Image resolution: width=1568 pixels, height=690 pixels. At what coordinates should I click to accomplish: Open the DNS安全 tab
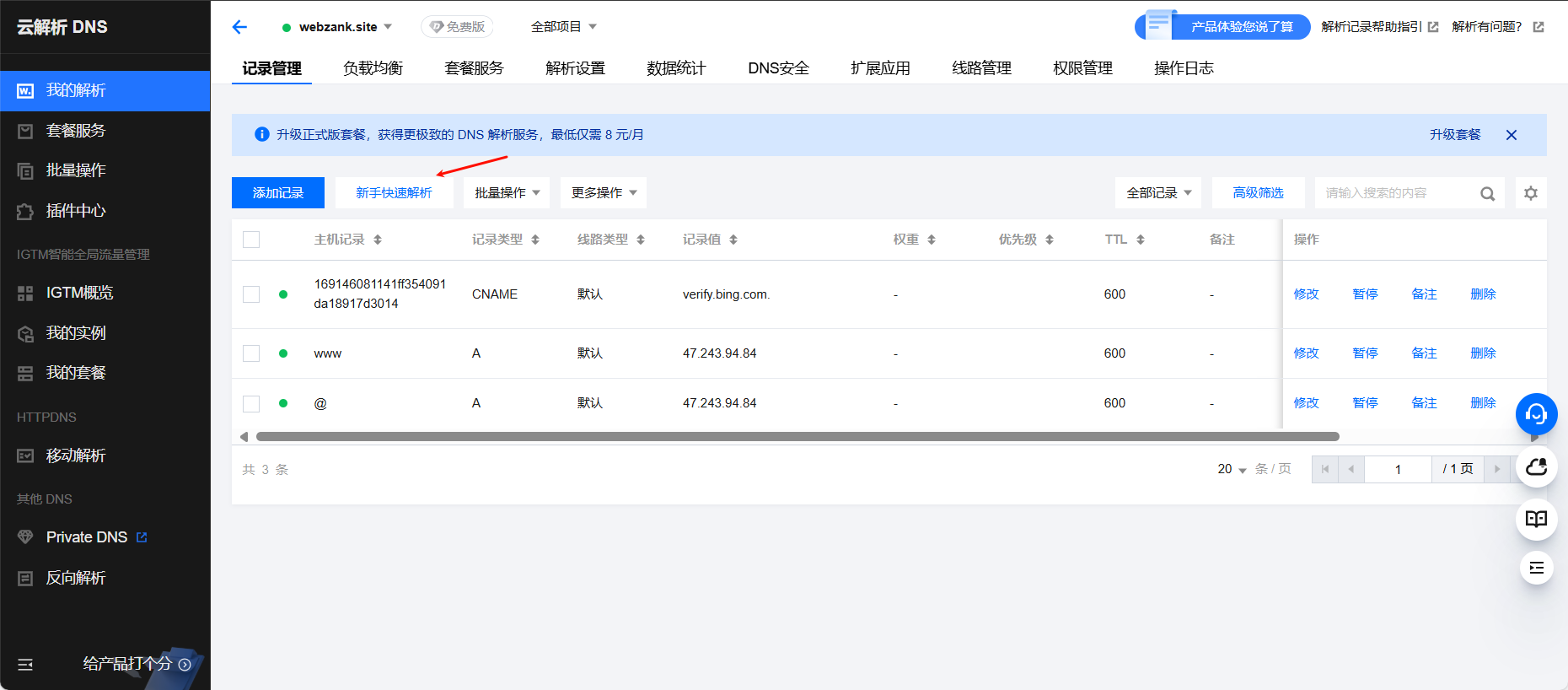pyautogui.click(x=778, y=68)
